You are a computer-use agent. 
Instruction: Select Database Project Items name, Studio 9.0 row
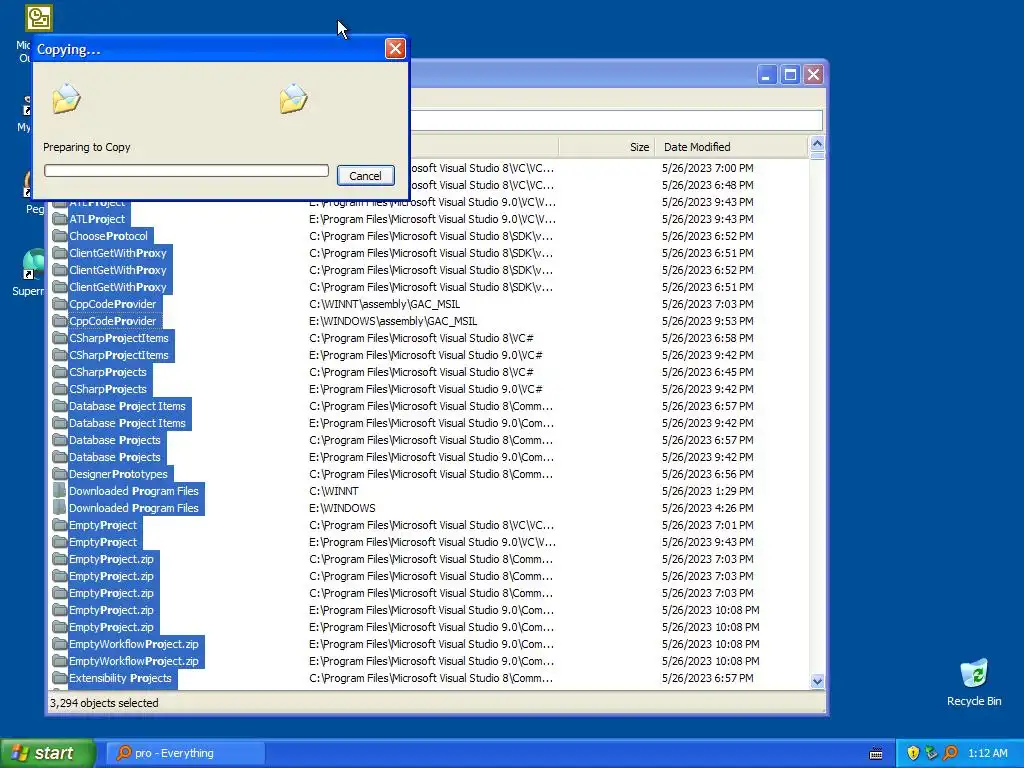point(127,423)
